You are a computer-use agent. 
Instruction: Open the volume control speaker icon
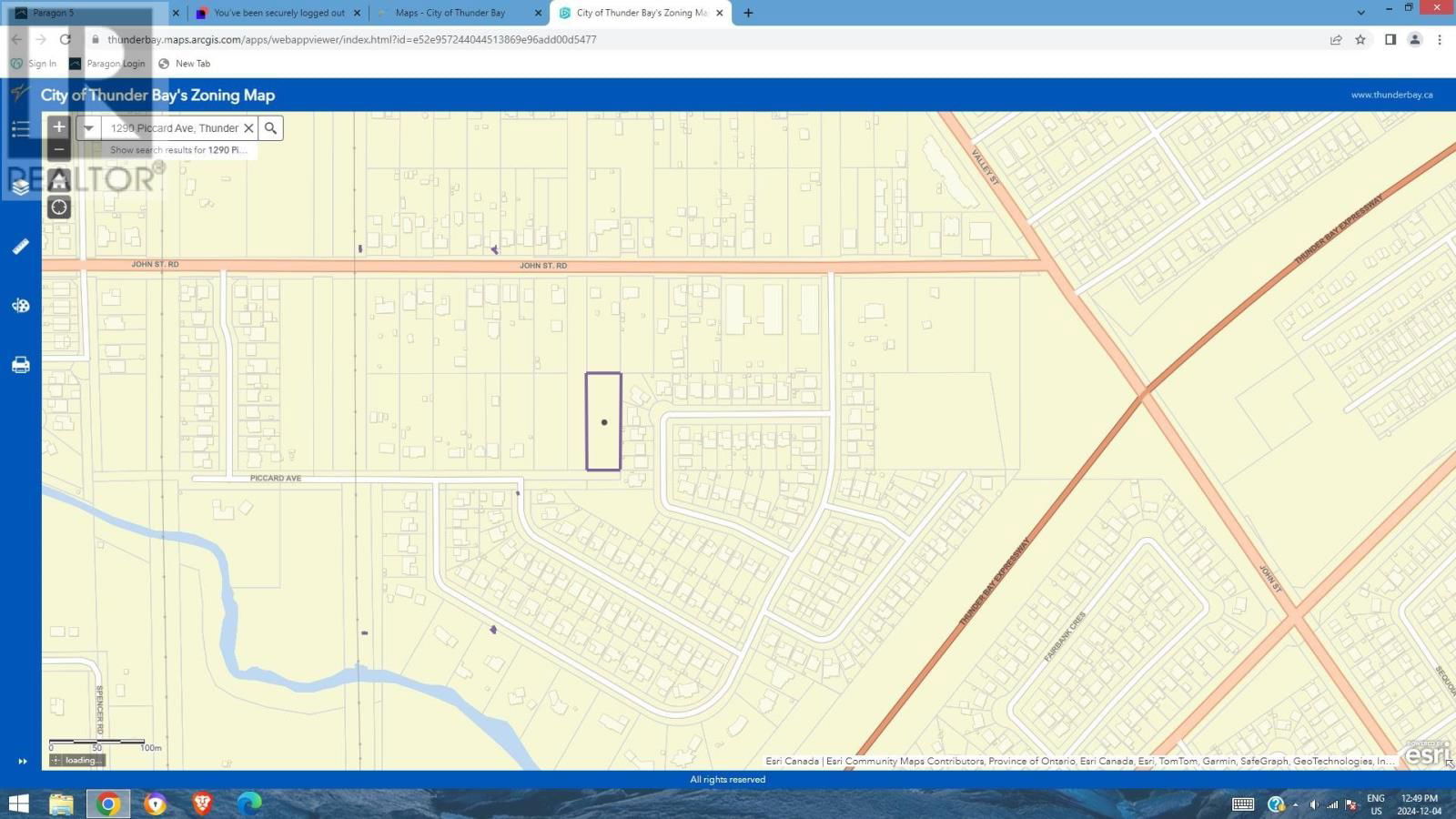pos(1313,804)
